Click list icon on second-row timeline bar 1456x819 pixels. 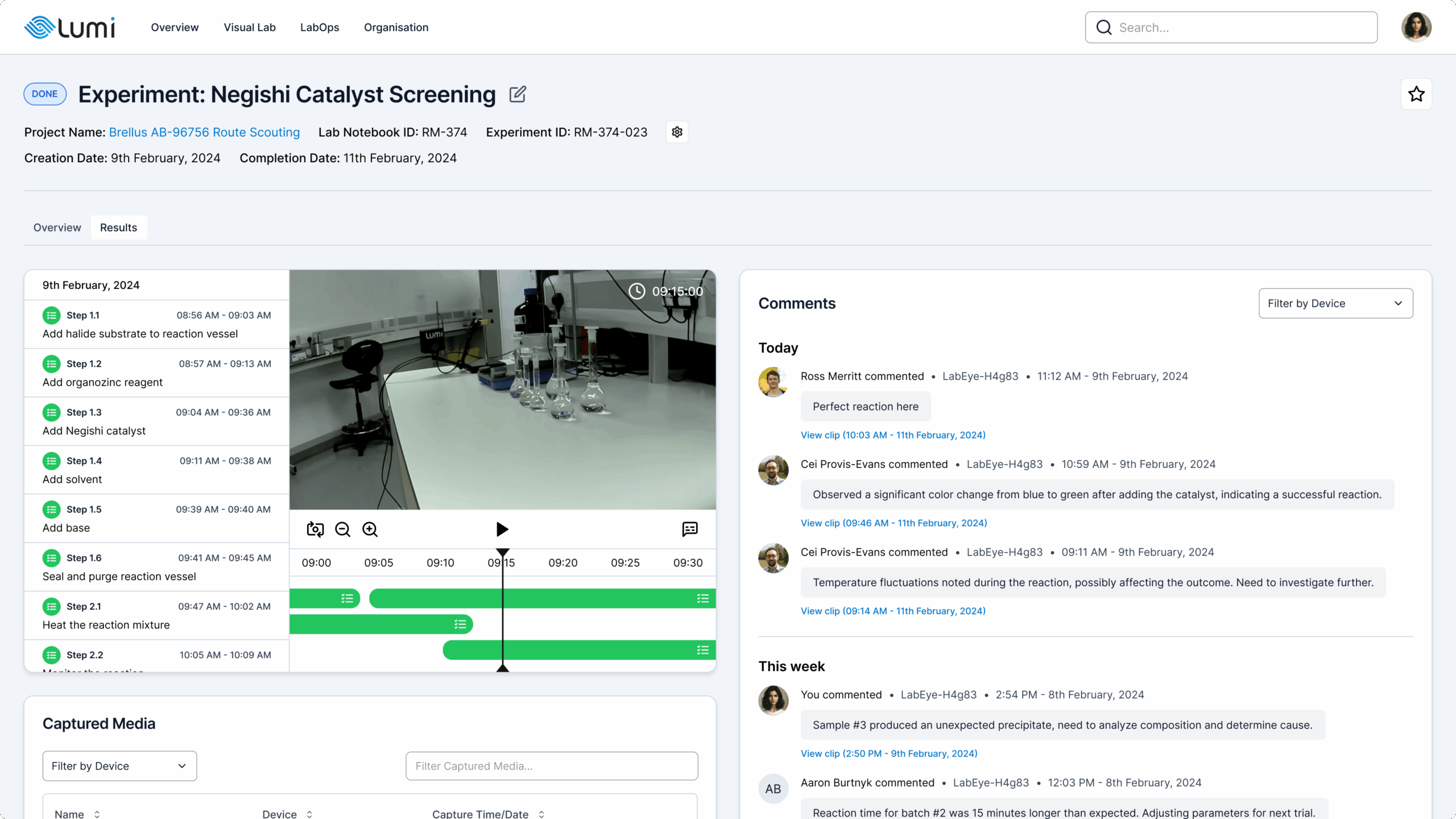[460, 624]
